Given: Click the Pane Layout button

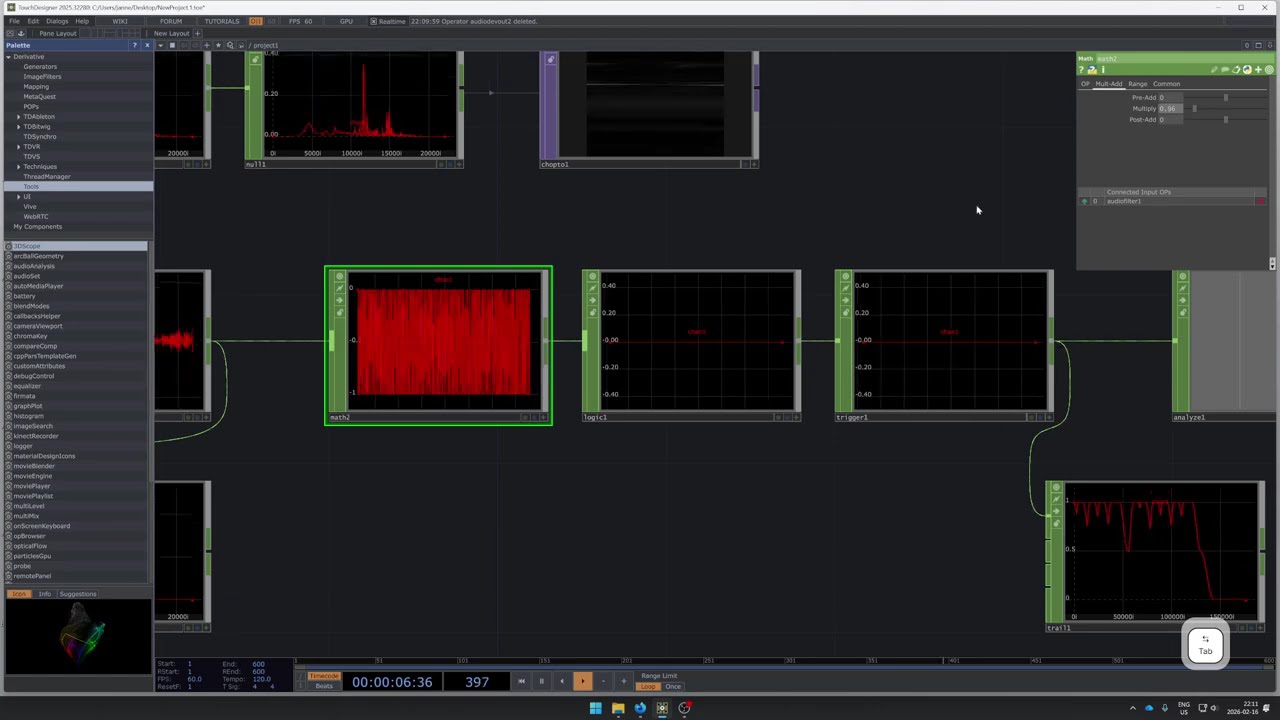Looking at the screenshot, I should (x=58, y=33).
